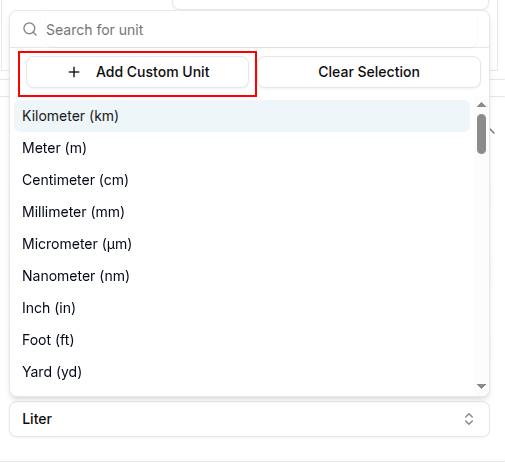Click the scrollbar track below the thumb
This screenshot has height=473, width=505.
(x=481, y=267)
